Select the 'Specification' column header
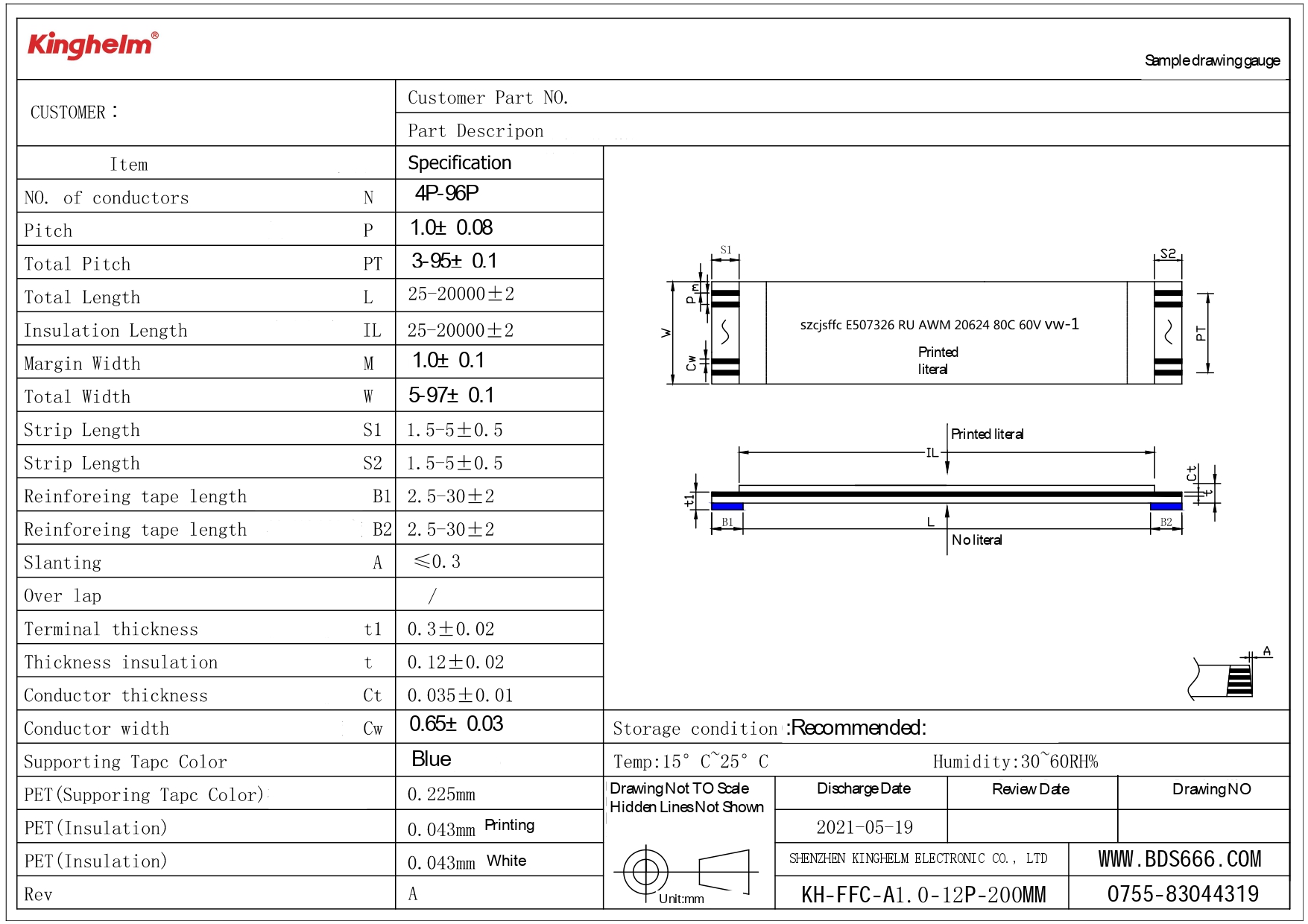Screen dimensions: 1308x924 click(x=460, y=162)
